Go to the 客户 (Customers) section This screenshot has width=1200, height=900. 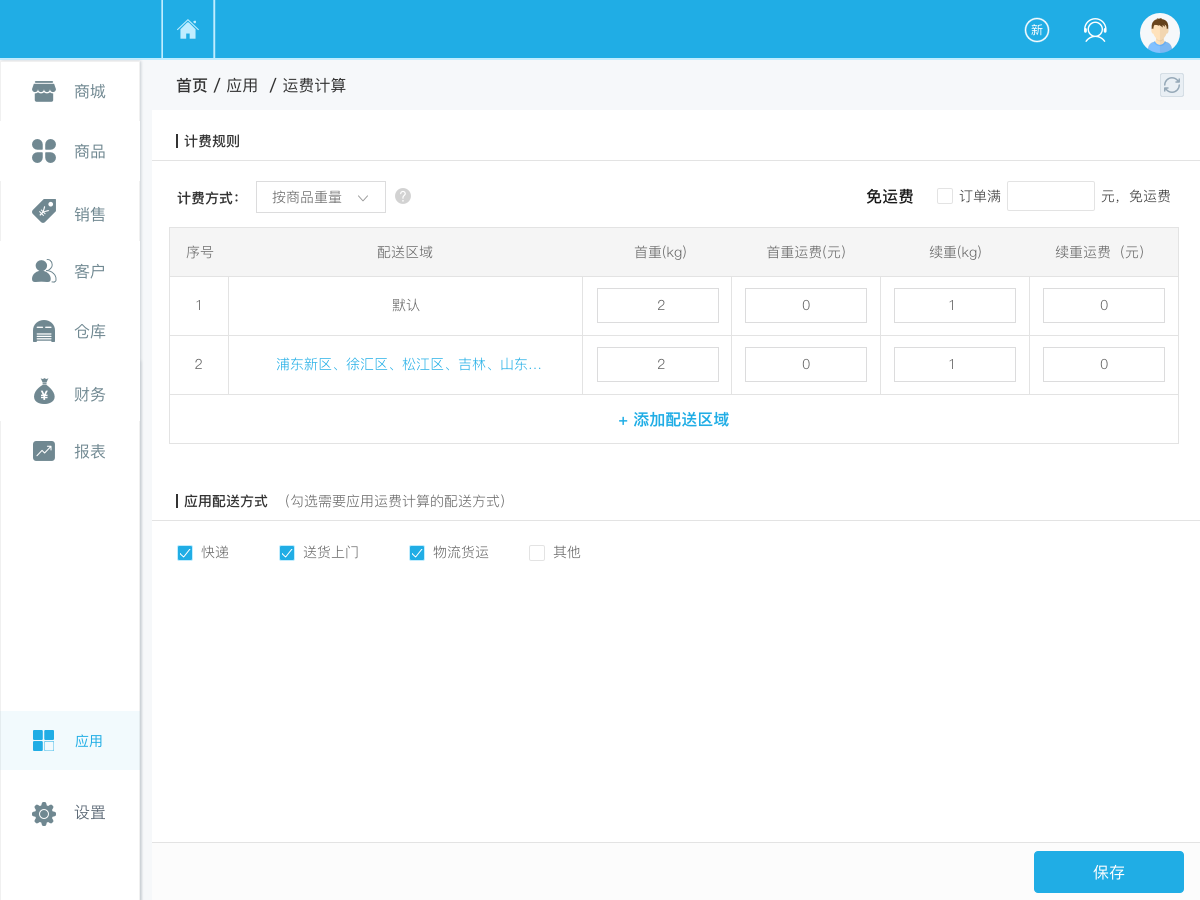tap(70, 271)
